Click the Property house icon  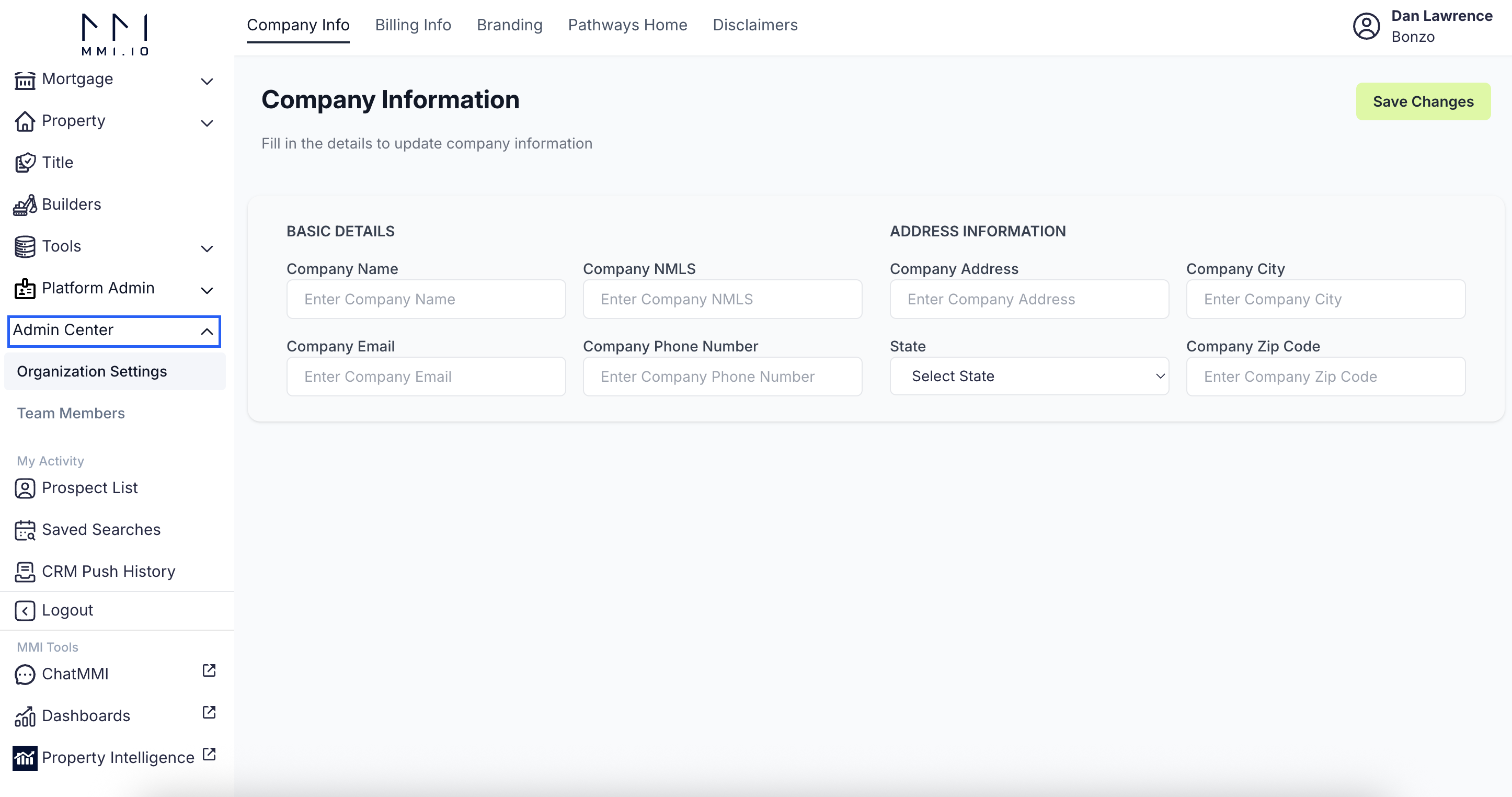(25, 121)
